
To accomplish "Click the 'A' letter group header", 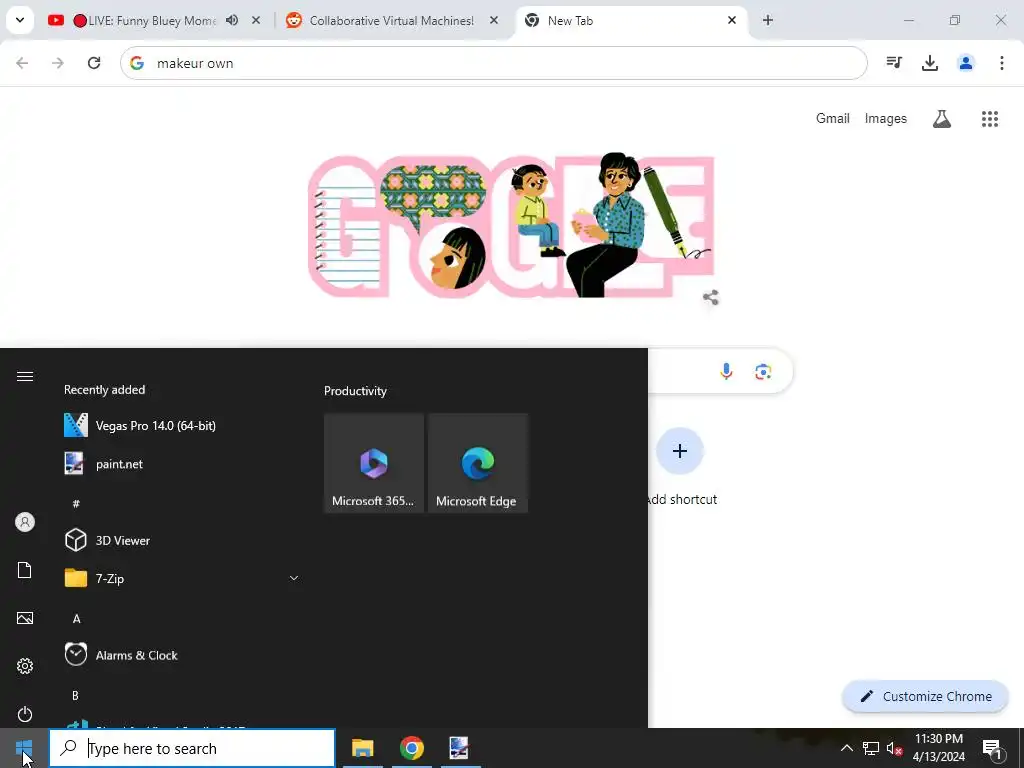I will tap(76, 618).
